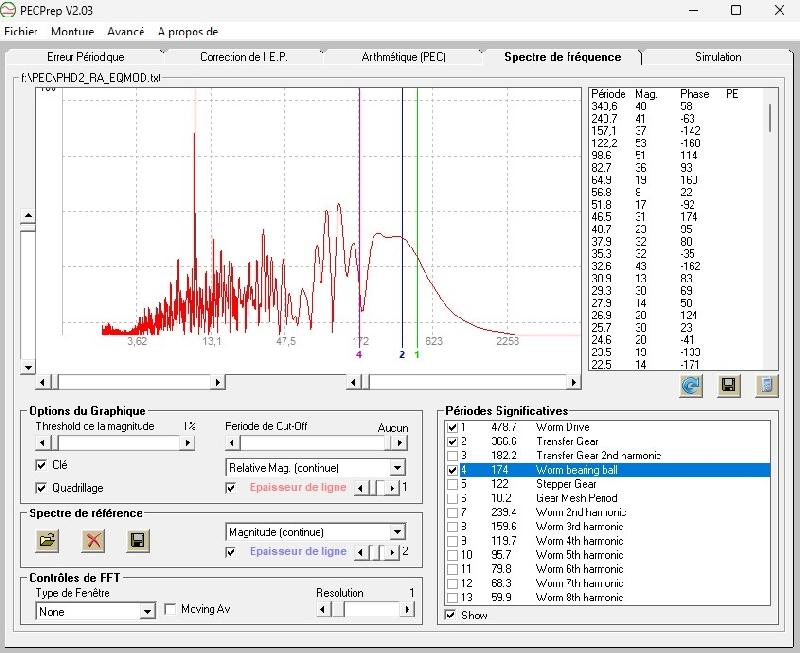
Task: Click the save list floppy icon under period table
Action: (729, 385)
